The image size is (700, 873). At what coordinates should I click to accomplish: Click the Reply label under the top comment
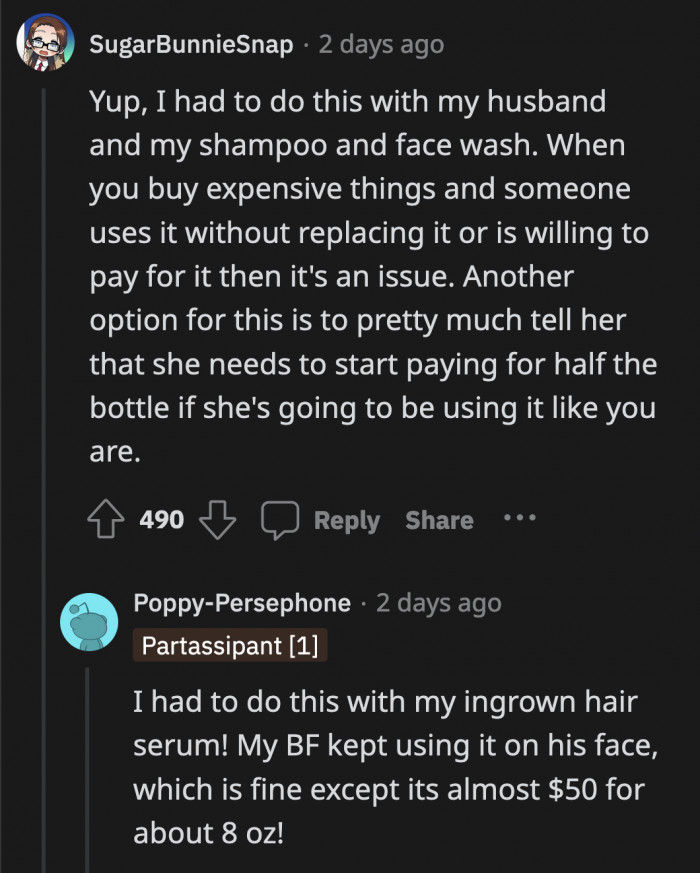(x=346, y=520)
